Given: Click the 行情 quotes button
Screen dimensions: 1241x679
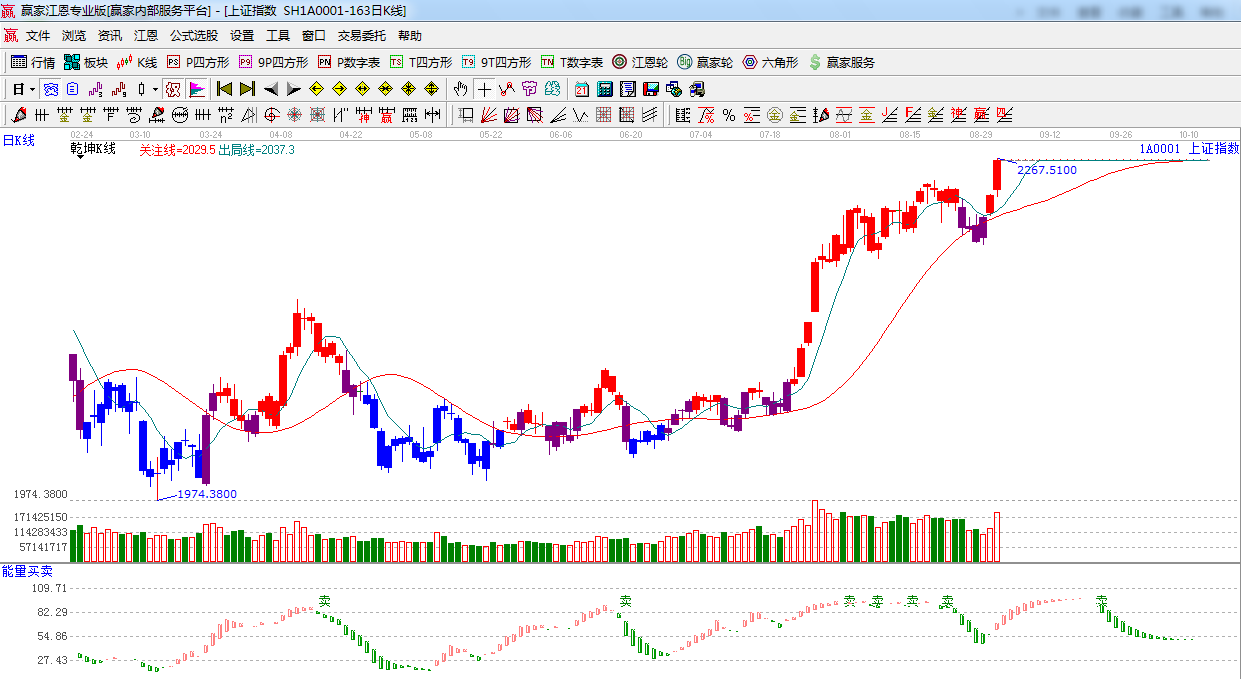Looking at the screenshot, I should [x=33, y=62].
